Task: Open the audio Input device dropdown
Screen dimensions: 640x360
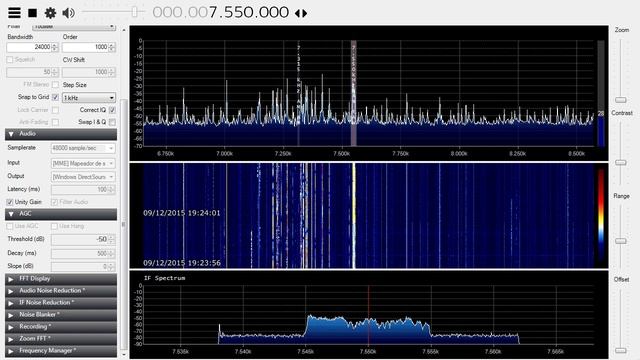Action: (83, 163)
